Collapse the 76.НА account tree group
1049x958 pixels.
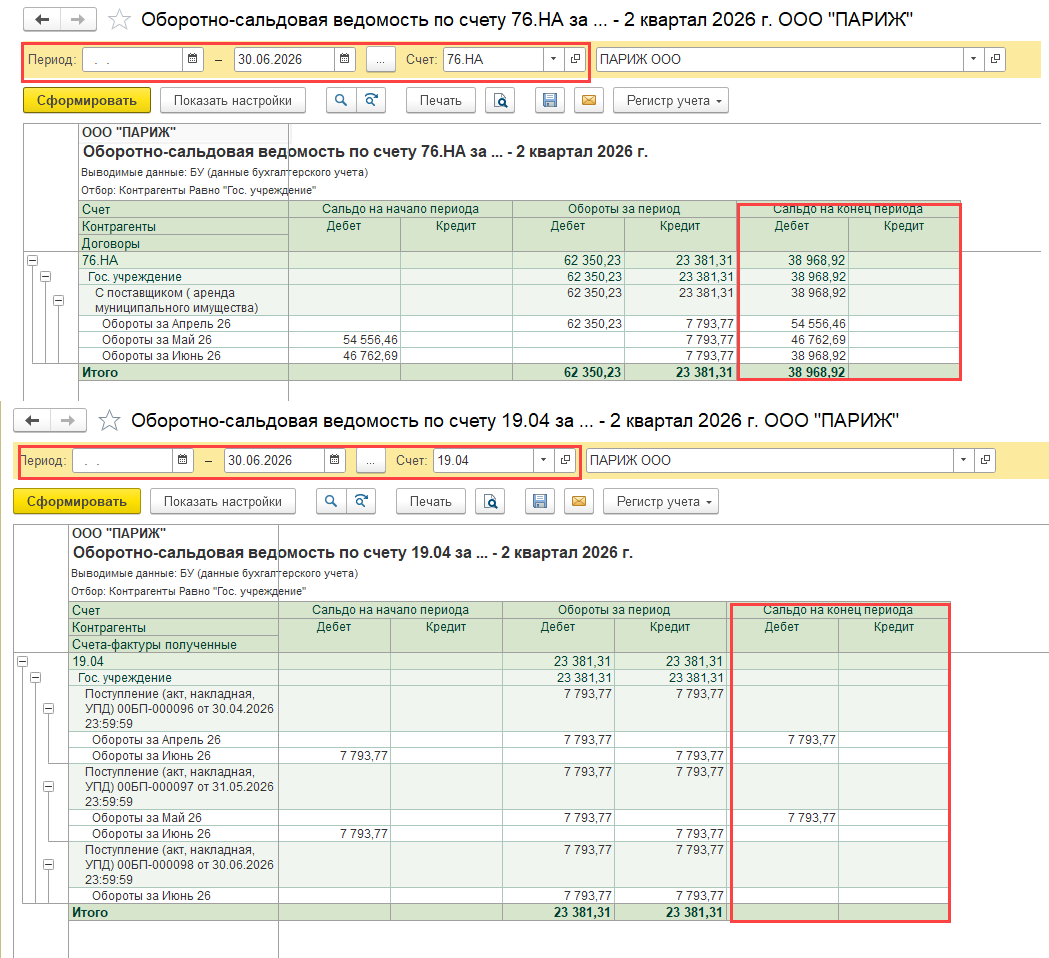click(32, 260)
